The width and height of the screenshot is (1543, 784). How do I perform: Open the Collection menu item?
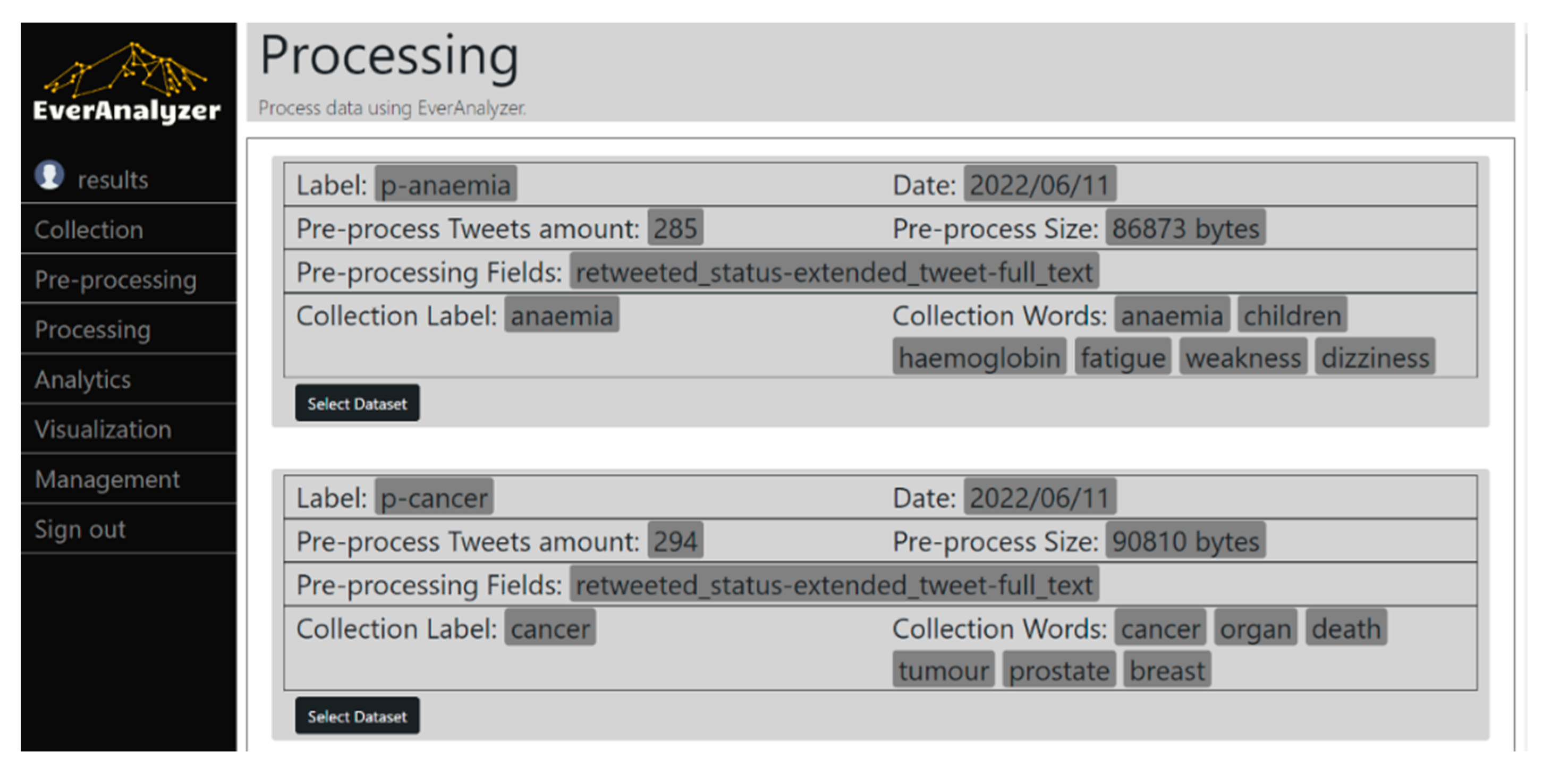tap(89, 230)
